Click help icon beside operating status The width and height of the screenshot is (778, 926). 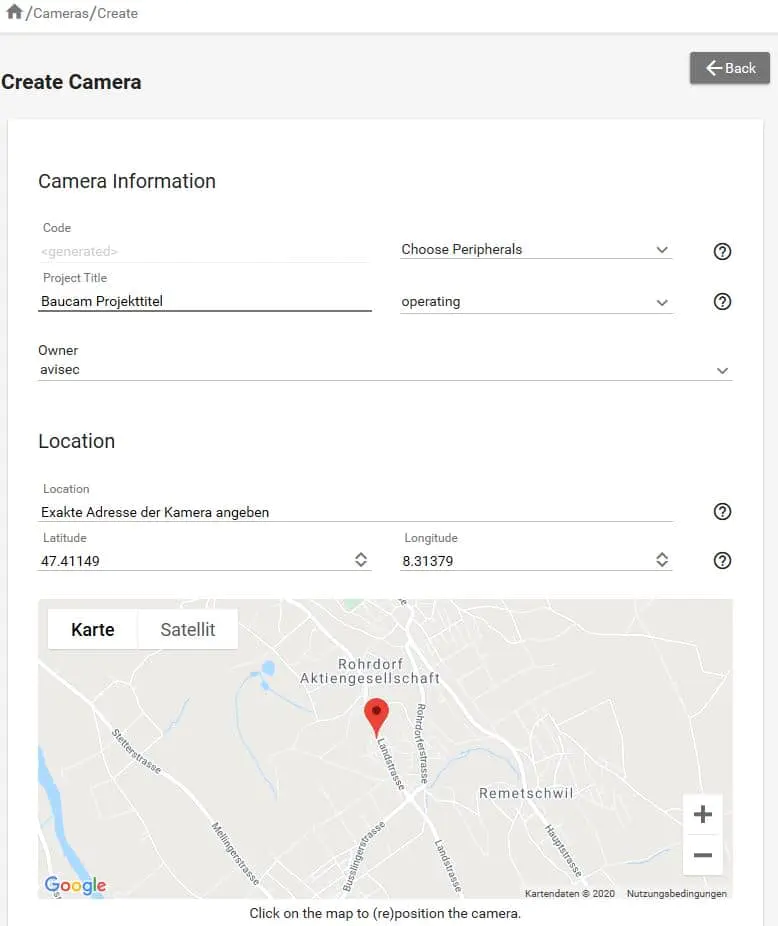tap(722, 302)
